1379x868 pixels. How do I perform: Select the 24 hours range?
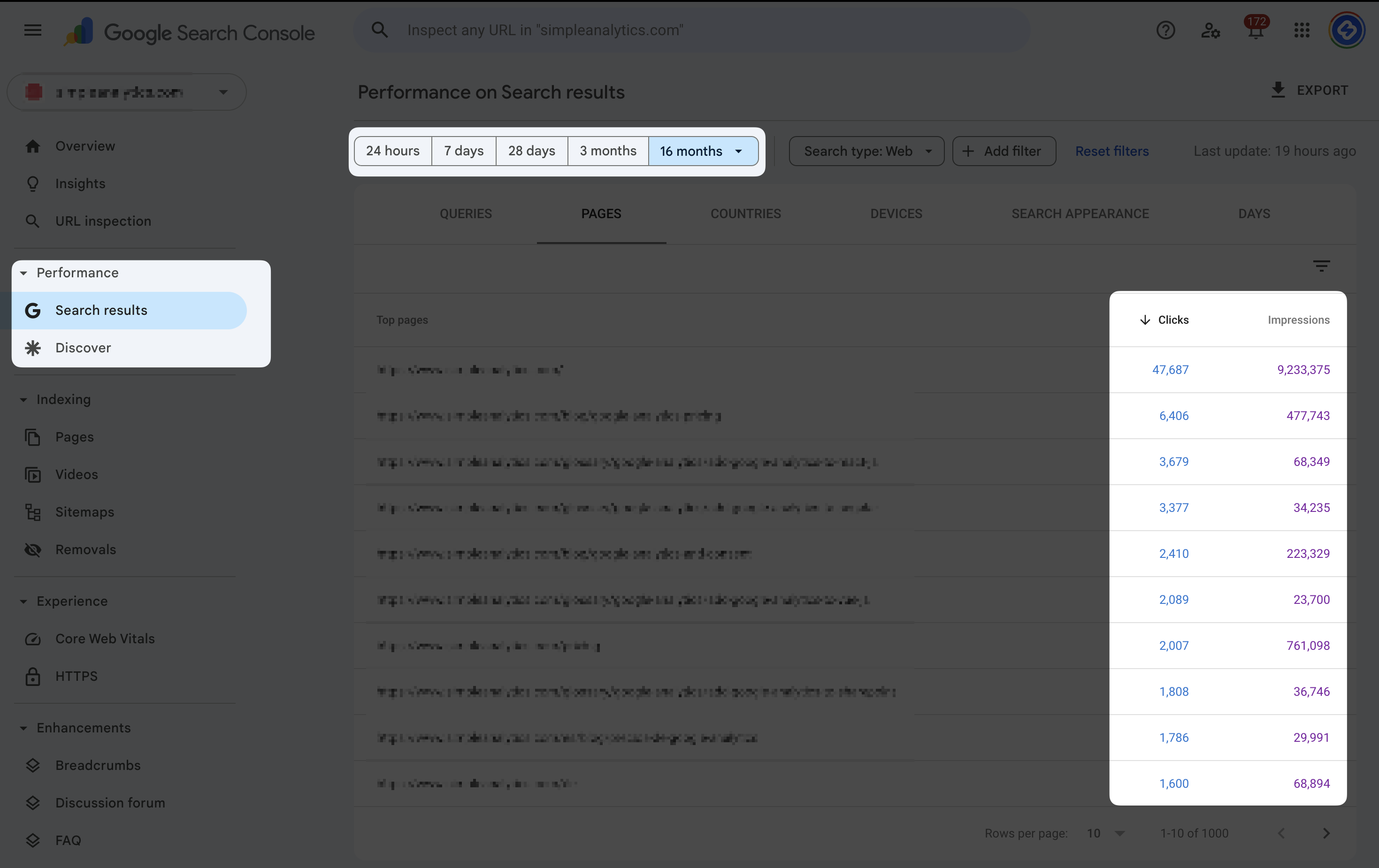coord(392,151)
